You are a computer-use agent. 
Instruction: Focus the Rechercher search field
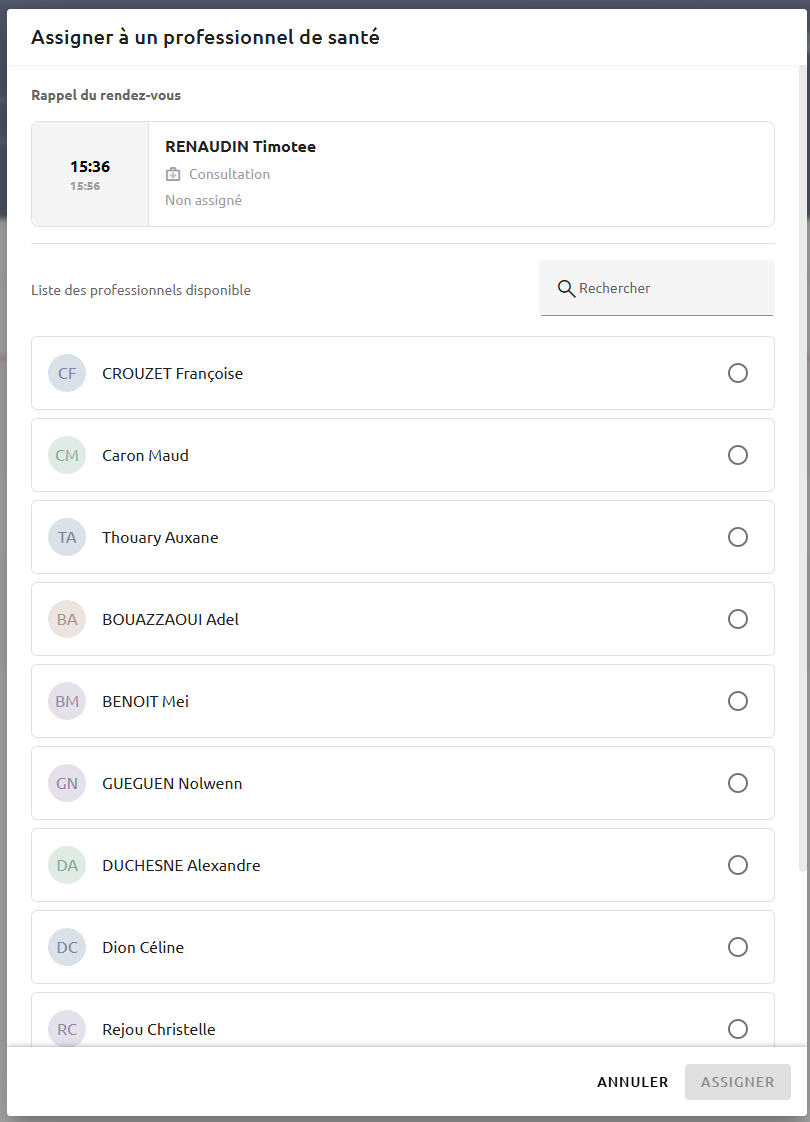click(x=657, y=288)
